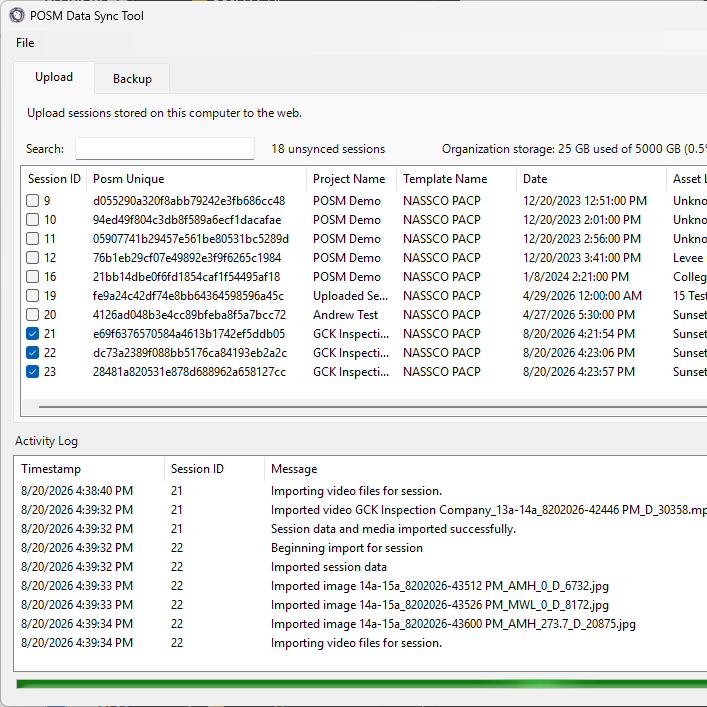Click the date 4/27/2026 5:30:00 PM
Viewport: 707px width, 707px height.
click(x=578, y=315)
